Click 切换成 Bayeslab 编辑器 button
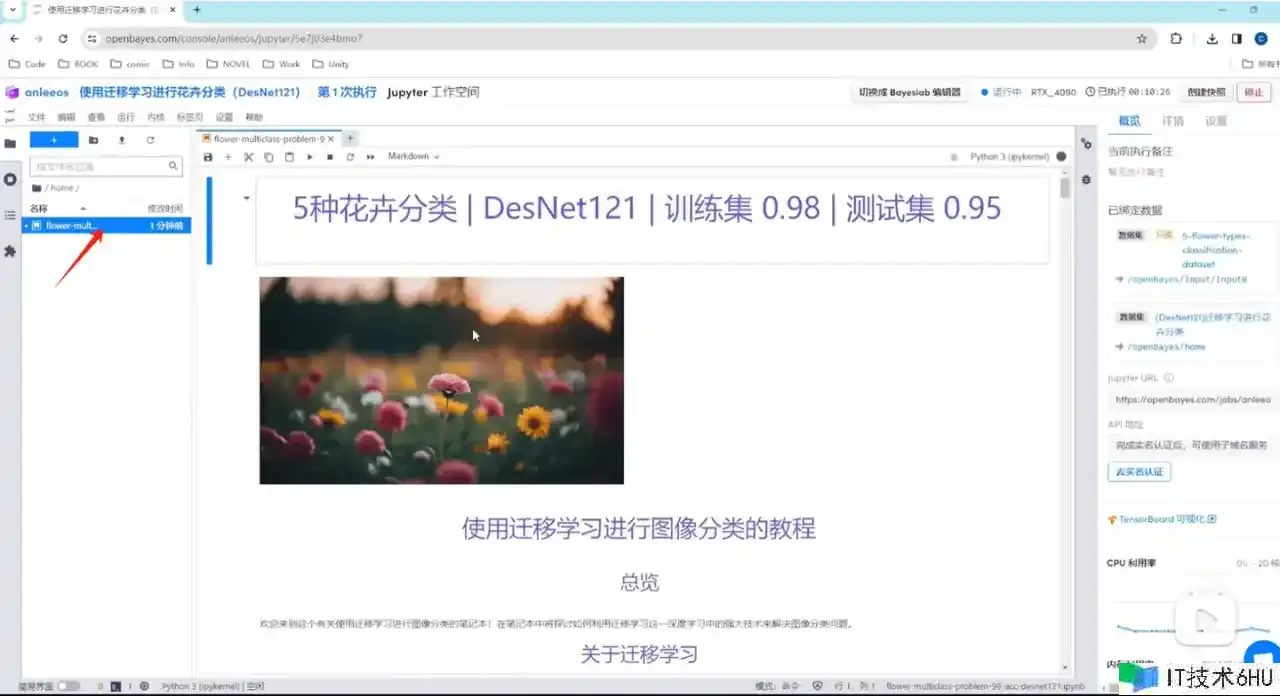This screenshot has height=696, width=1280. click(909, 92)
